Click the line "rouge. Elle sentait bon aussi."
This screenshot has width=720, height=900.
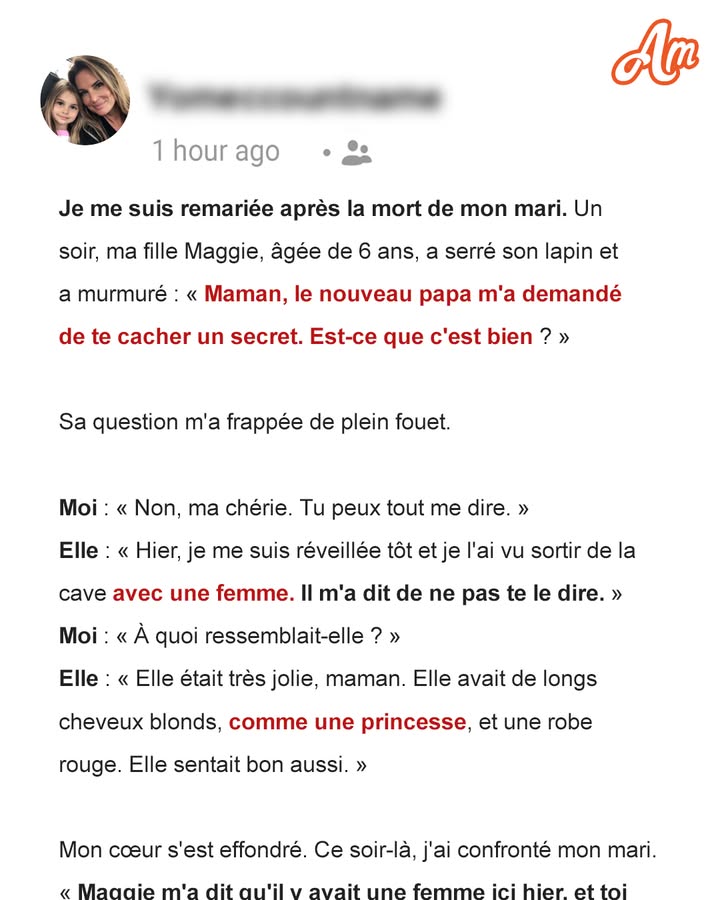click(212, 765)
